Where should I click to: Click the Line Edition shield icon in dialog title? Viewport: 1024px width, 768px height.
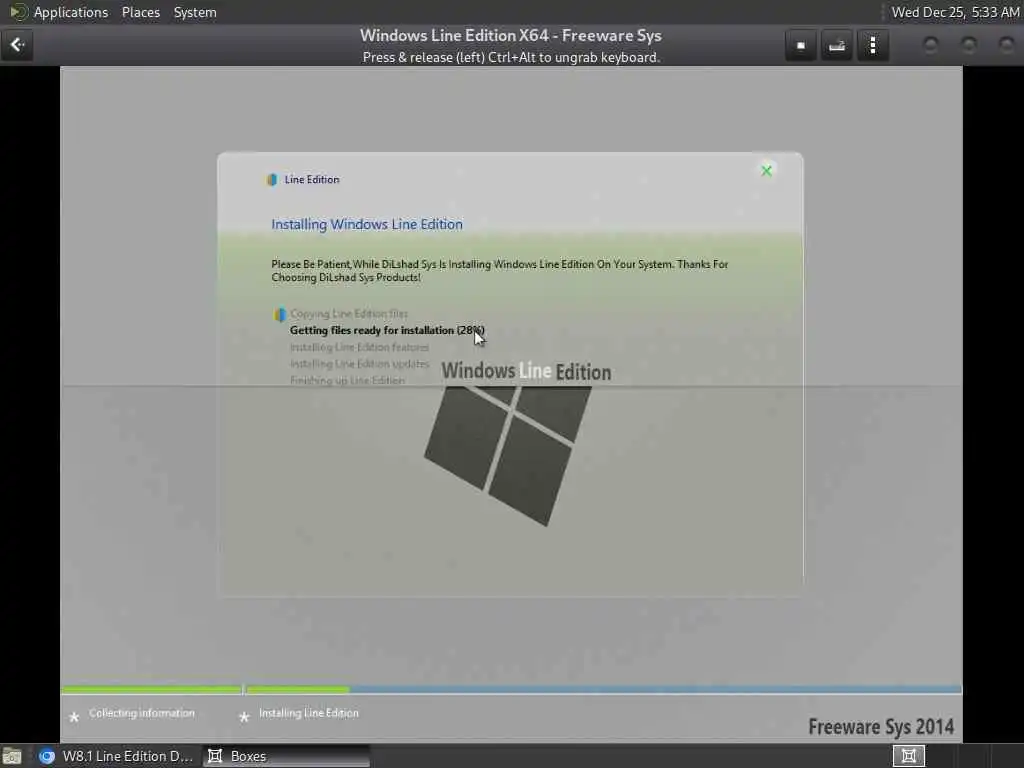click(x=272, y=180)
